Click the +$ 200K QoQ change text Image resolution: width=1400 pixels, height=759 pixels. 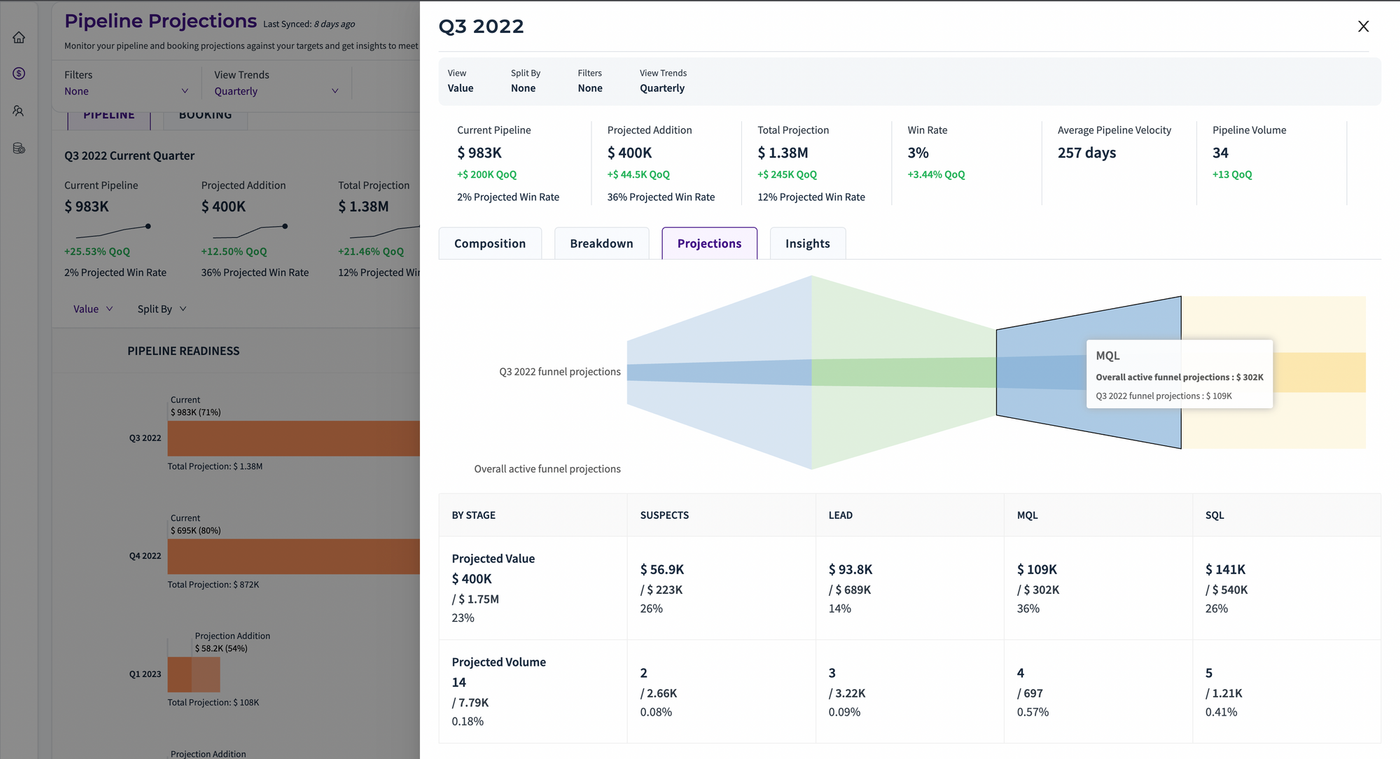tap(487, 174)
